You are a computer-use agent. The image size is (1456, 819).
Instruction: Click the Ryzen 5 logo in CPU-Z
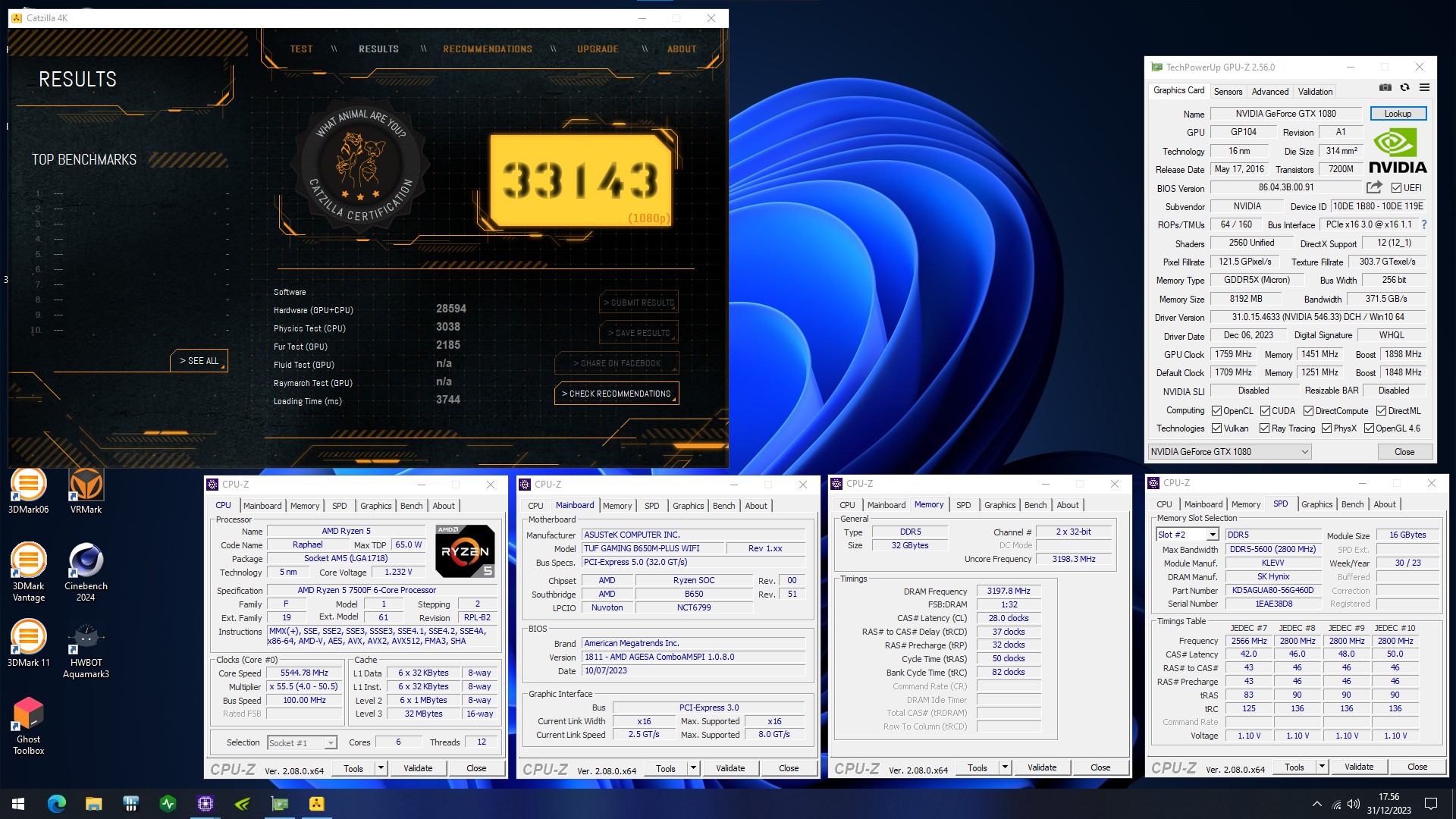(x=465, y=551)
